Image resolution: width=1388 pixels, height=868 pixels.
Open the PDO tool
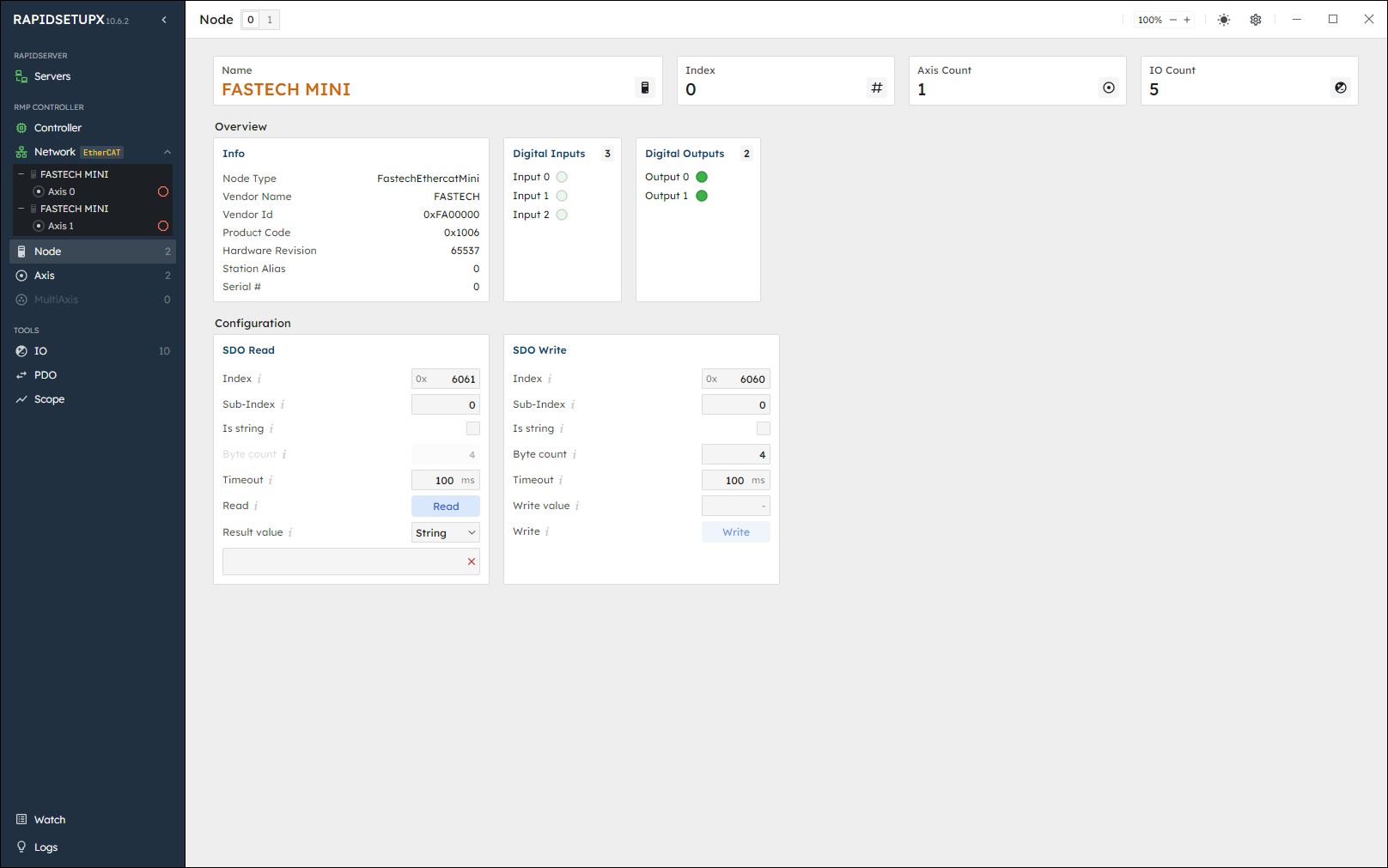click(x=93, y=375)
